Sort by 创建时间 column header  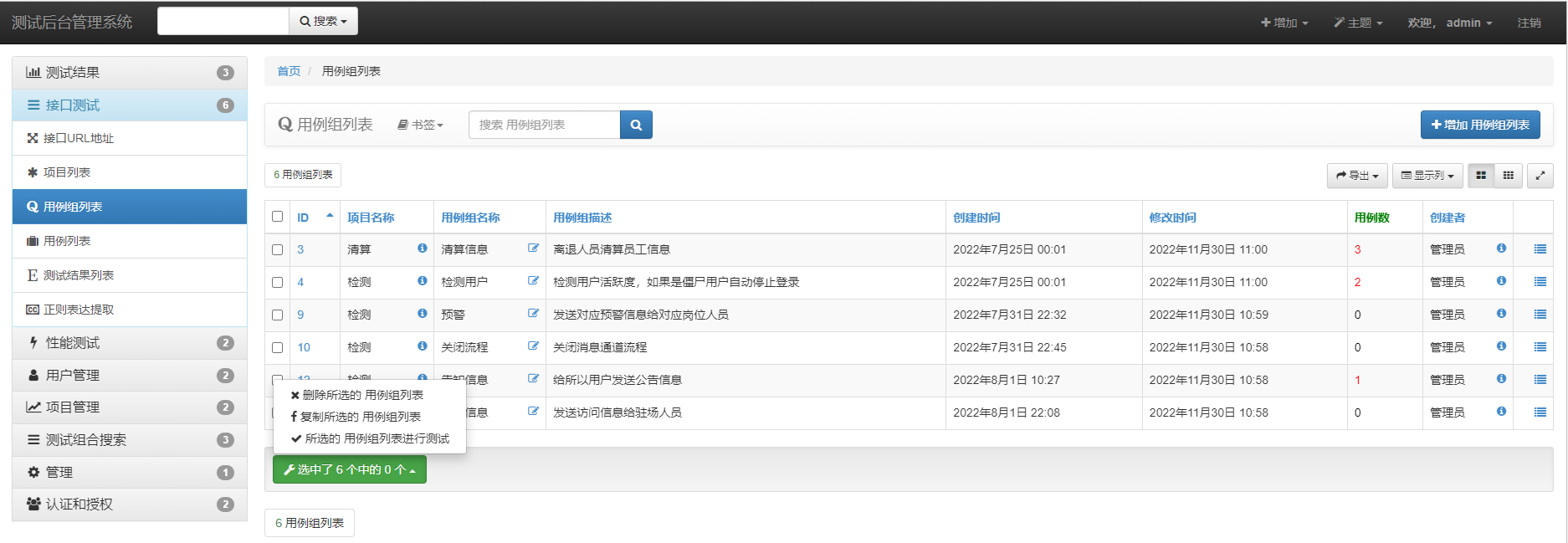[976, 218]
